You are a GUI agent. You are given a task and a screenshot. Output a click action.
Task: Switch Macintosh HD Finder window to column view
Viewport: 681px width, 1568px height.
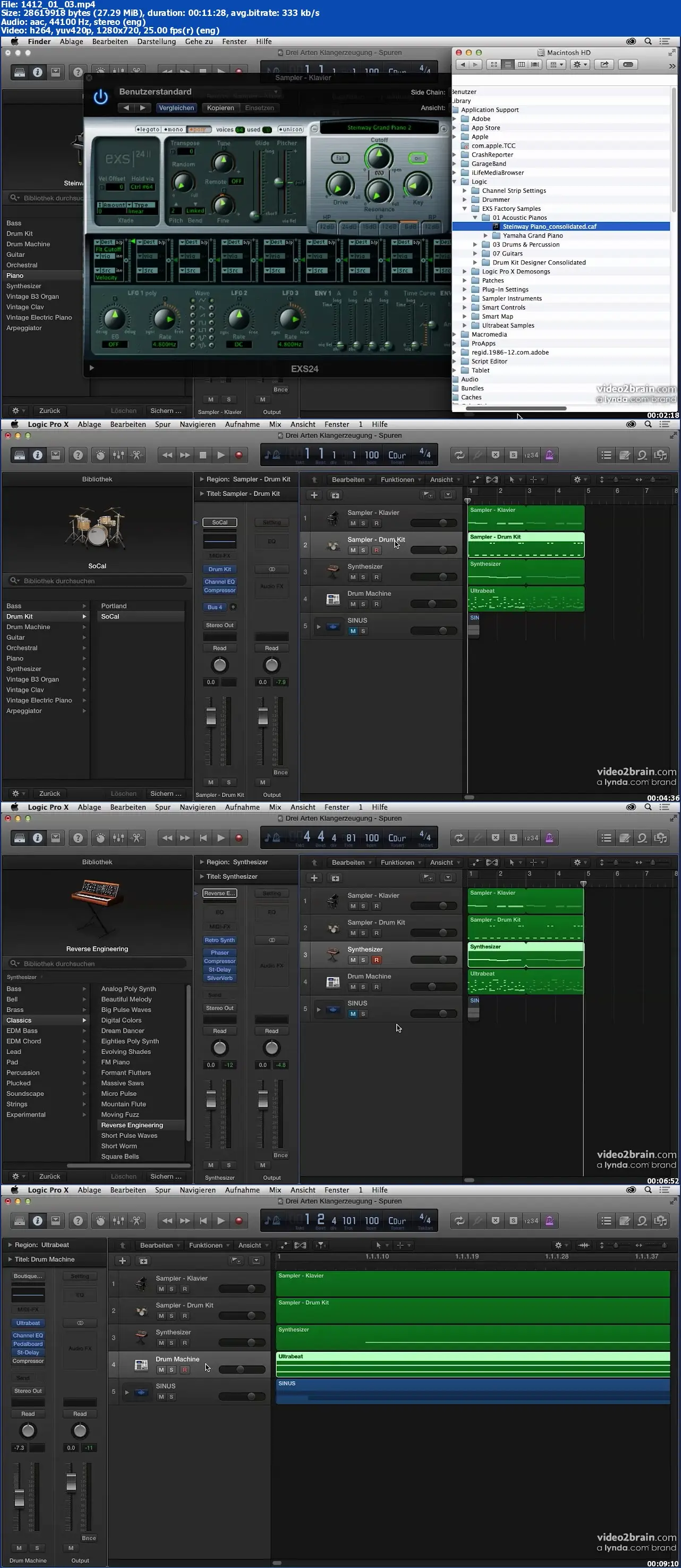[522, 65]
